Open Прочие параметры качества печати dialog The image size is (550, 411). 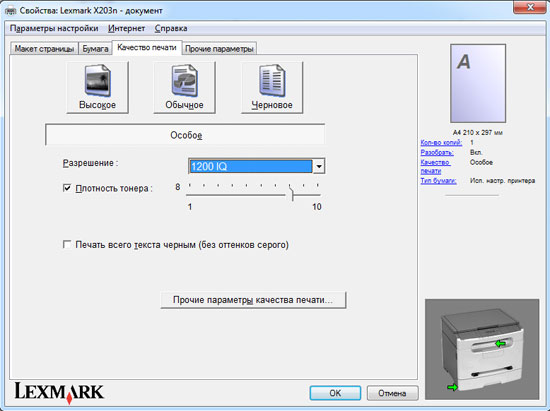point(253,300)
